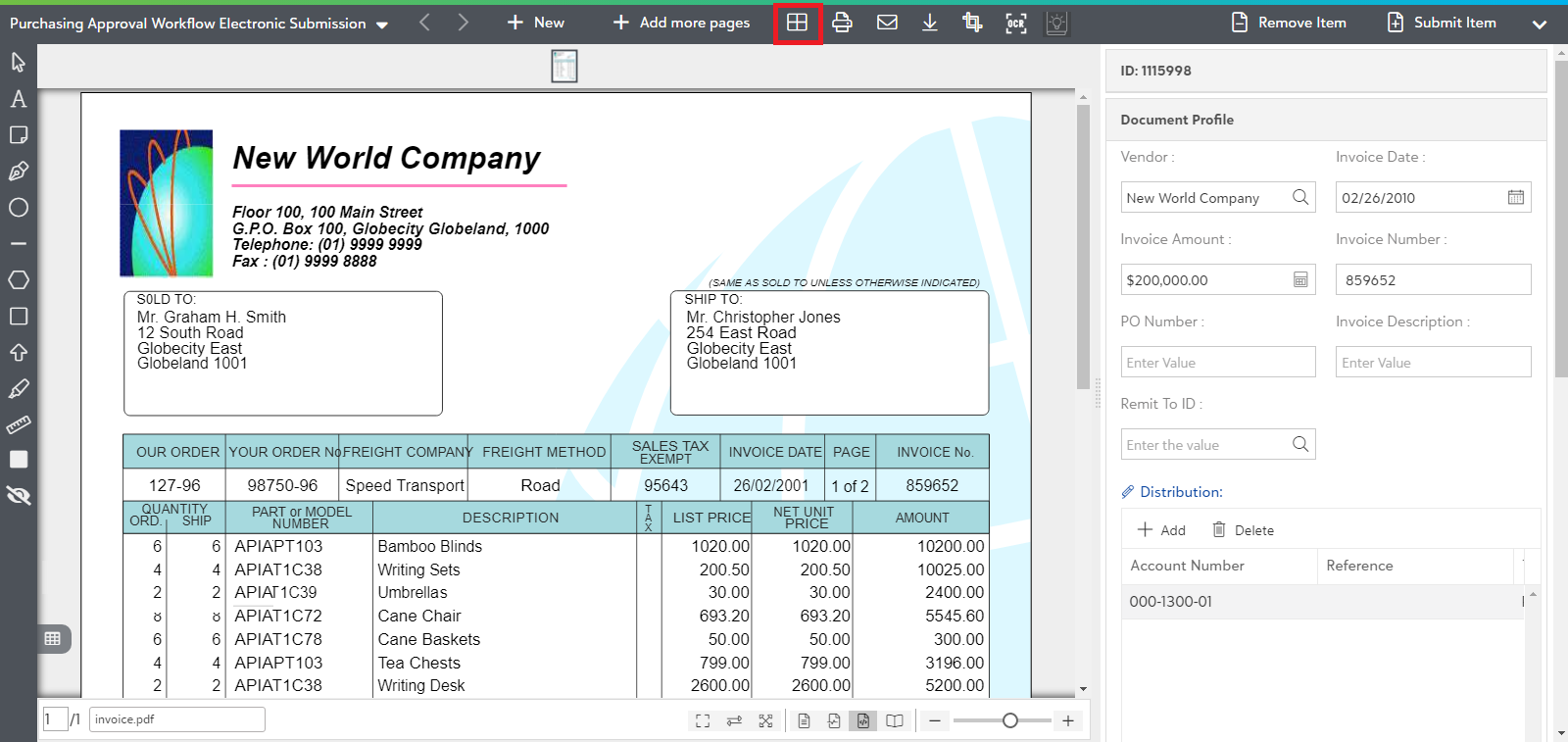Click the email envelope icon
The image size is (1568, 742).
click(887, 23)
